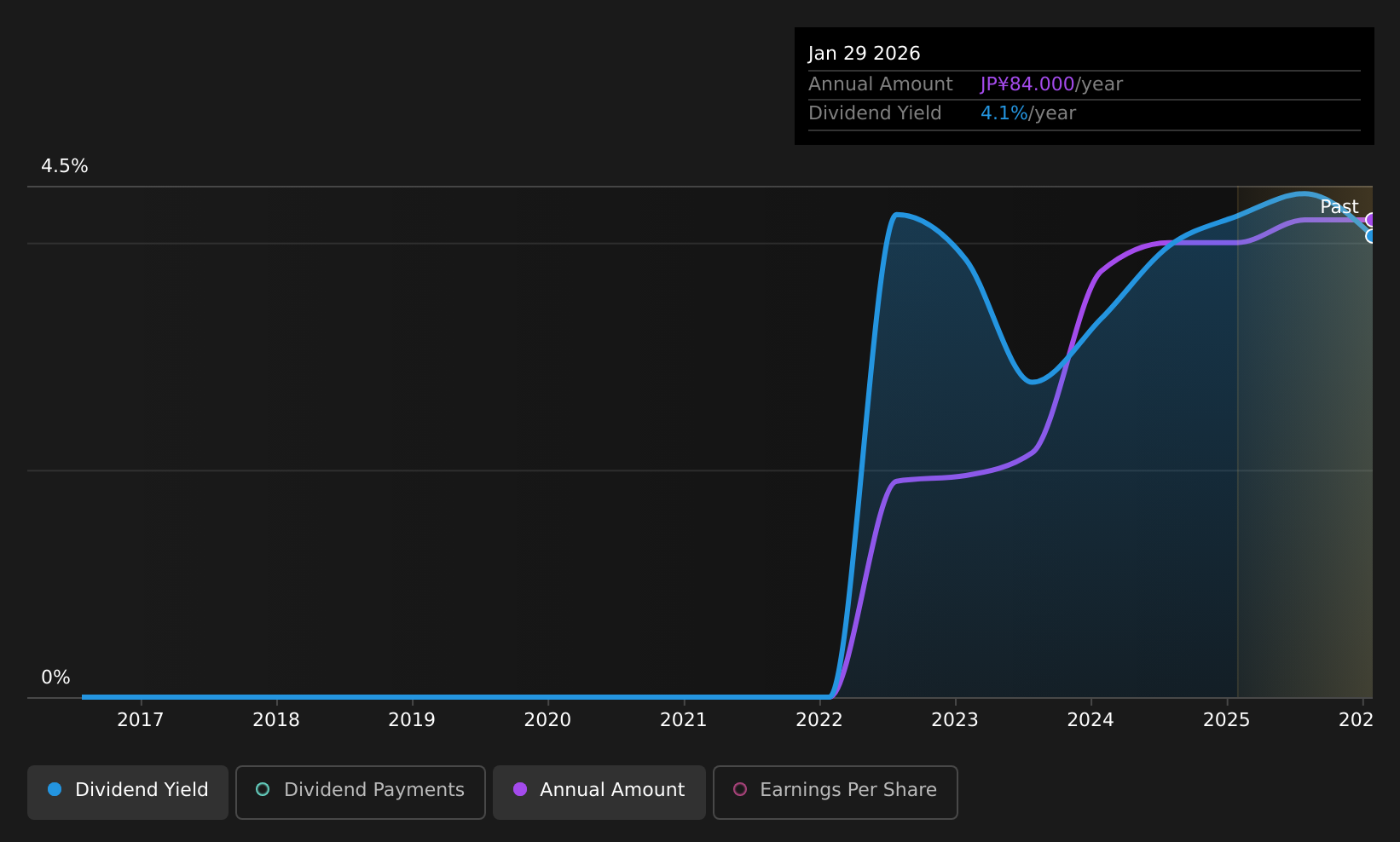This screenshot has width=1400, height=842.
Task: Click the 2024 x-axis label
Action: coord(1090,720)
